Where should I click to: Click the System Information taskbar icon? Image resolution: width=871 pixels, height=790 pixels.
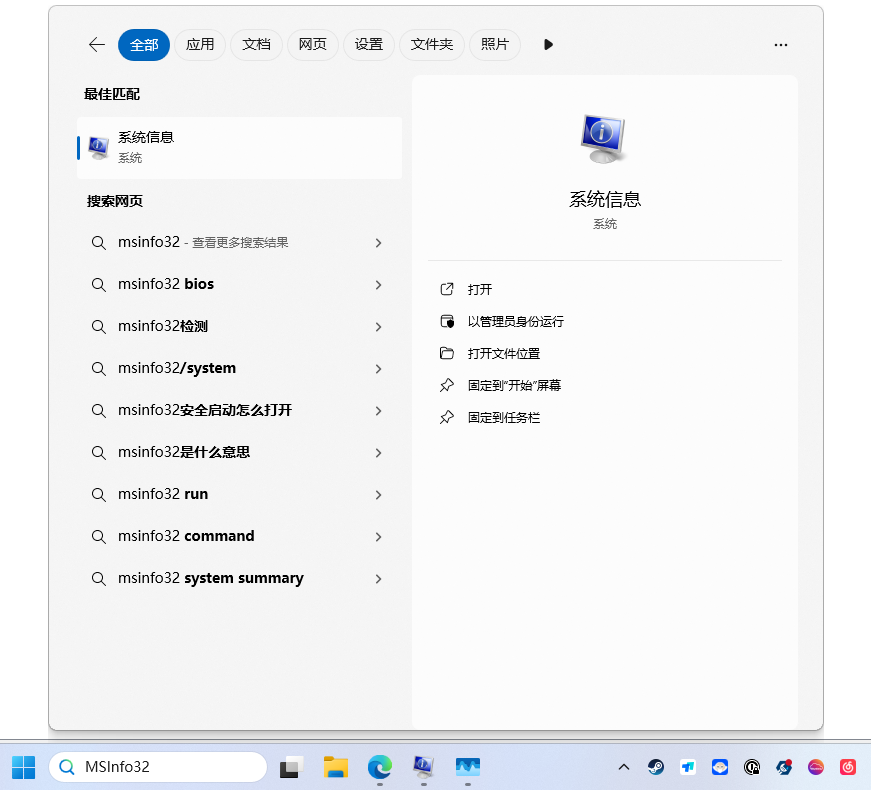click(423, 767)
